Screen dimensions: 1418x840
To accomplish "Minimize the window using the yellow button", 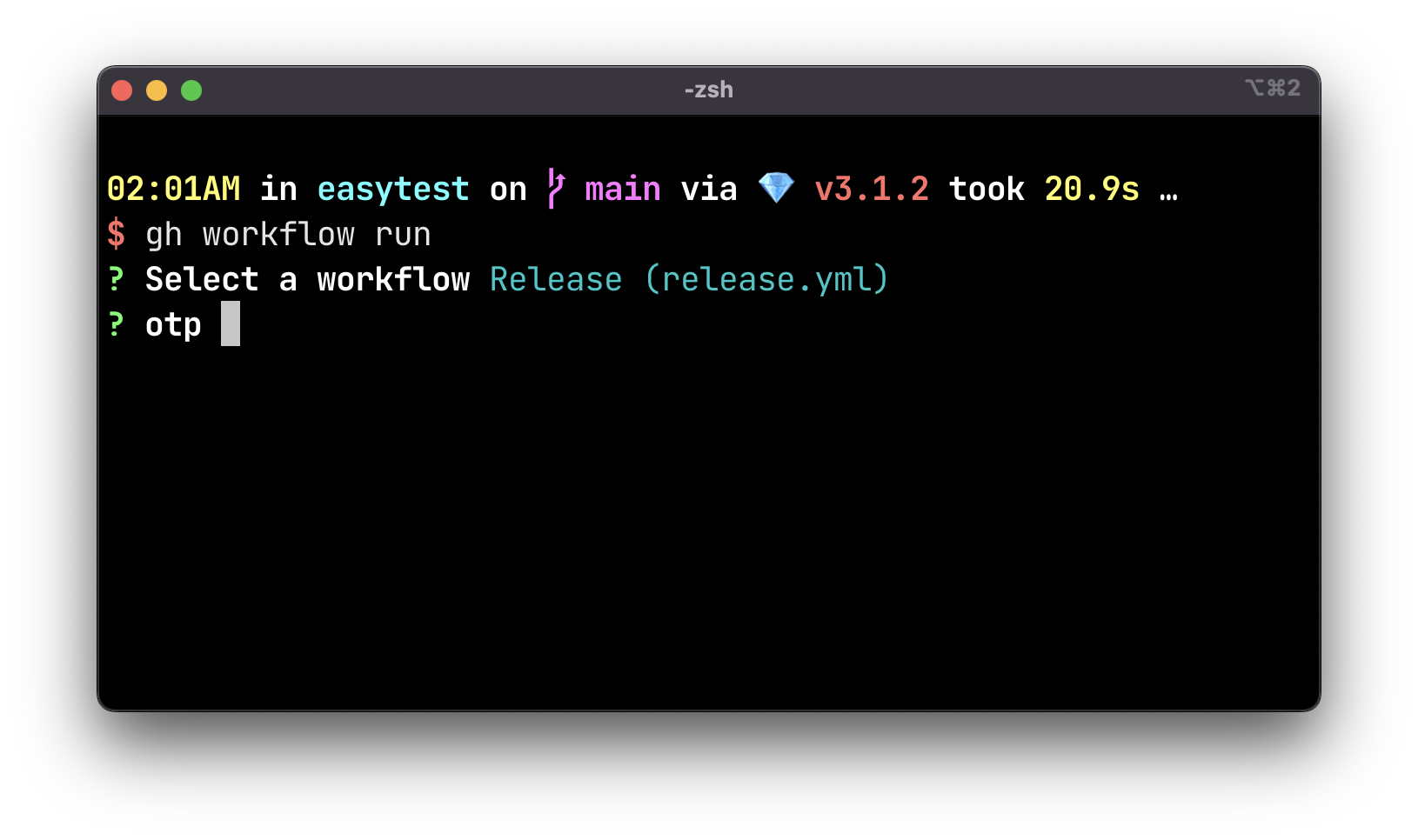I will [x=157, y=90].
